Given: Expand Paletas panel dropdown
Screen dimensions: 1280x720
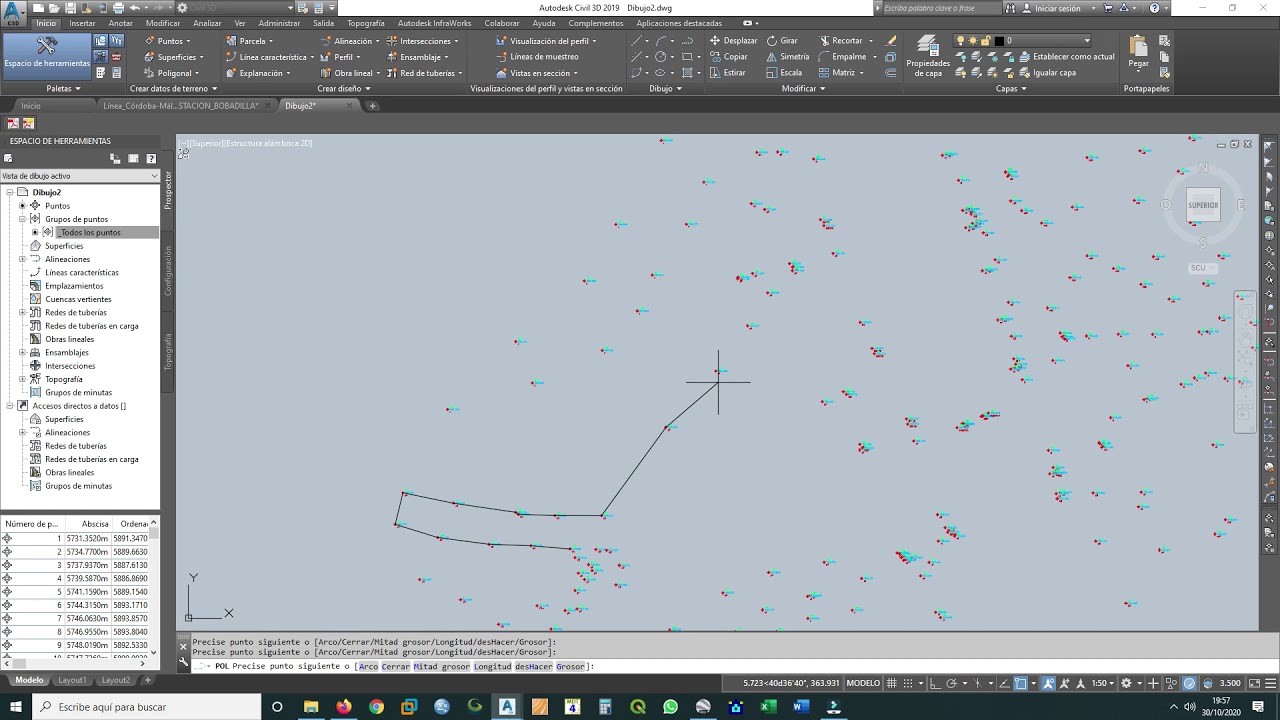Looking at the screenshot, I should pyautogui.click(x=63, y=89).
